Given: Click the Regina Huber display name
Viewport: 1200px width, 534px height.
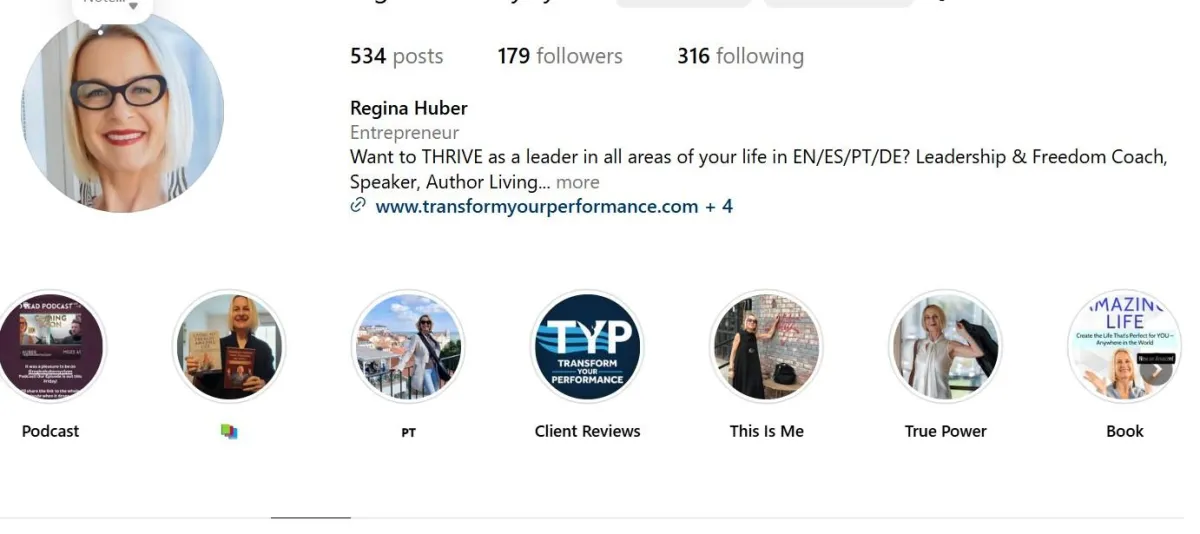Looking at the screenshot, I should pyautogui.click(x=409, y=108).
